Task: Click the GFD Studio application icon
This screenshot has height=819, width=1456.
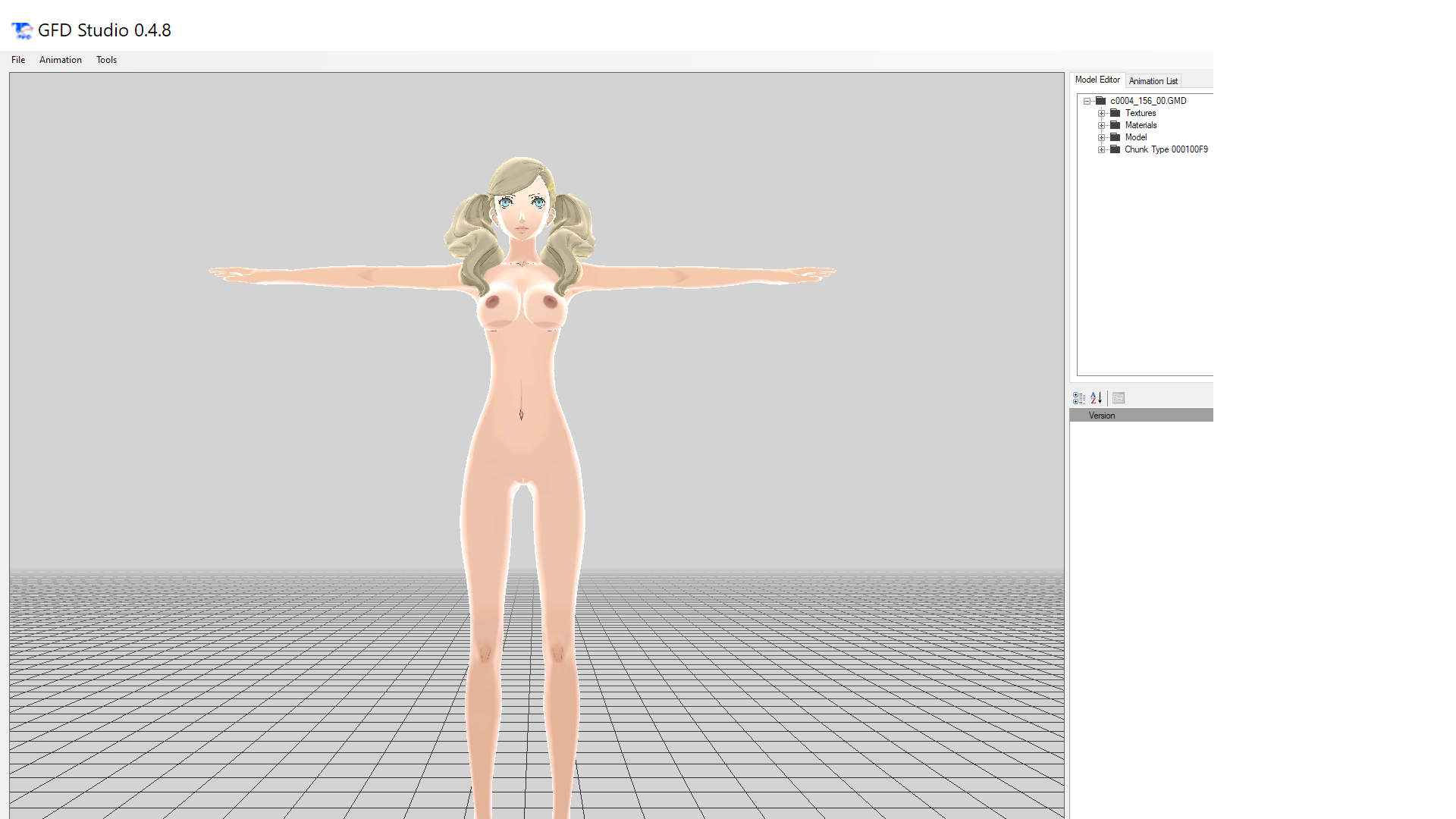Action: click(22, 30)
